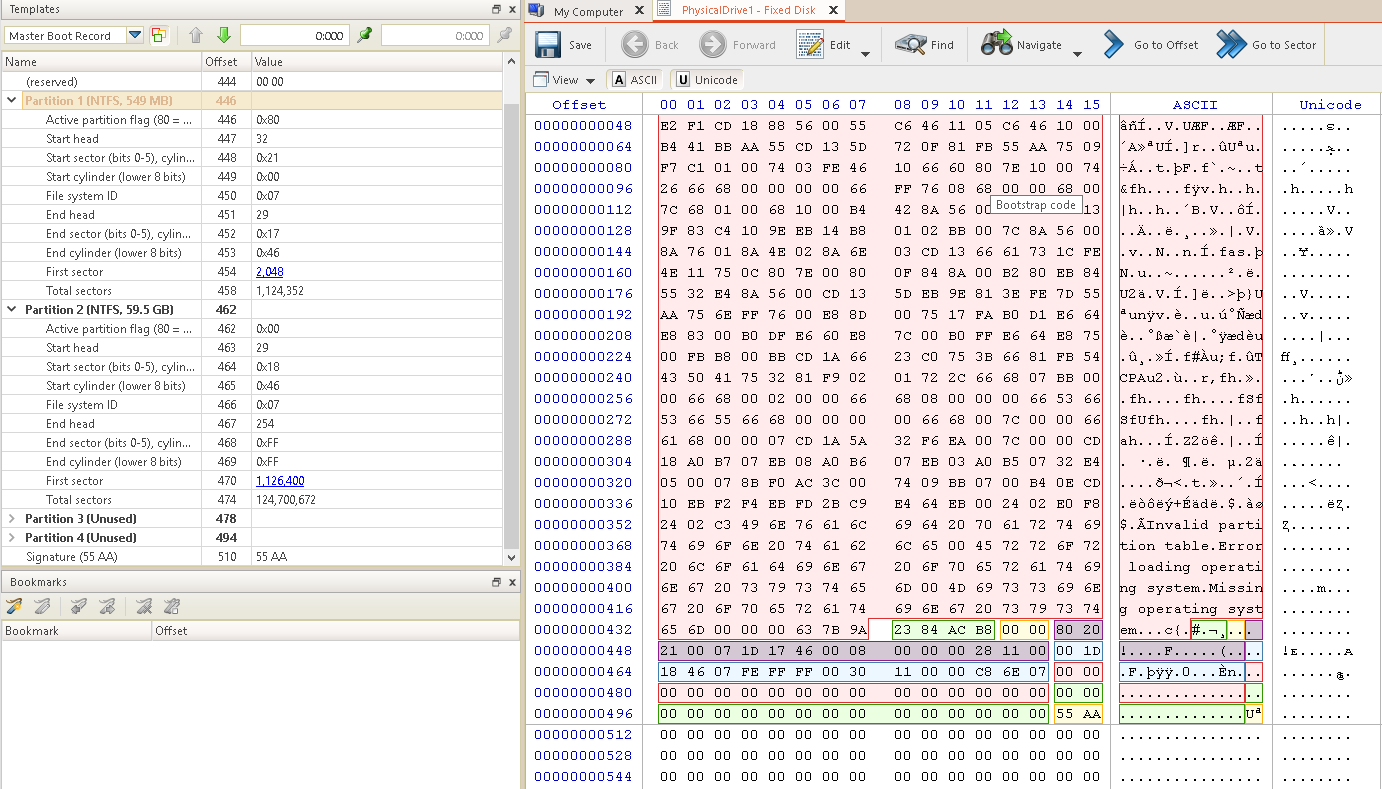Toggle the Unicode column display

point(706,80)
